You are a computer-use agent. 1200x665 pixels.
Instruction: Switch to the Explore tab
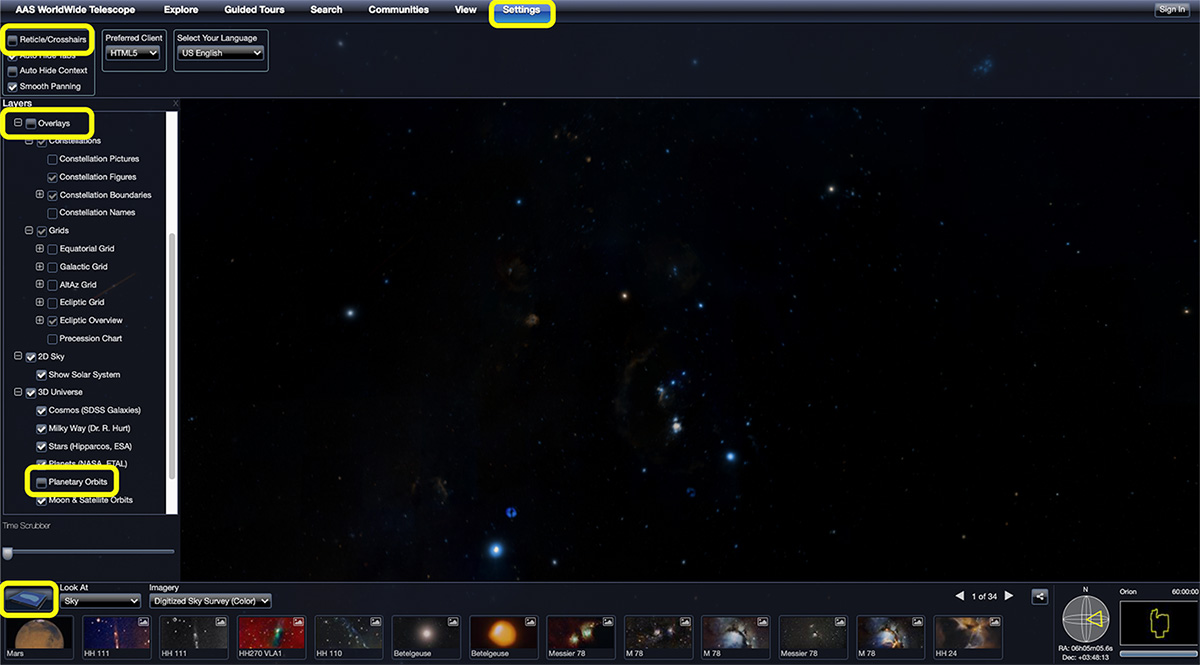tap(181, 10)
